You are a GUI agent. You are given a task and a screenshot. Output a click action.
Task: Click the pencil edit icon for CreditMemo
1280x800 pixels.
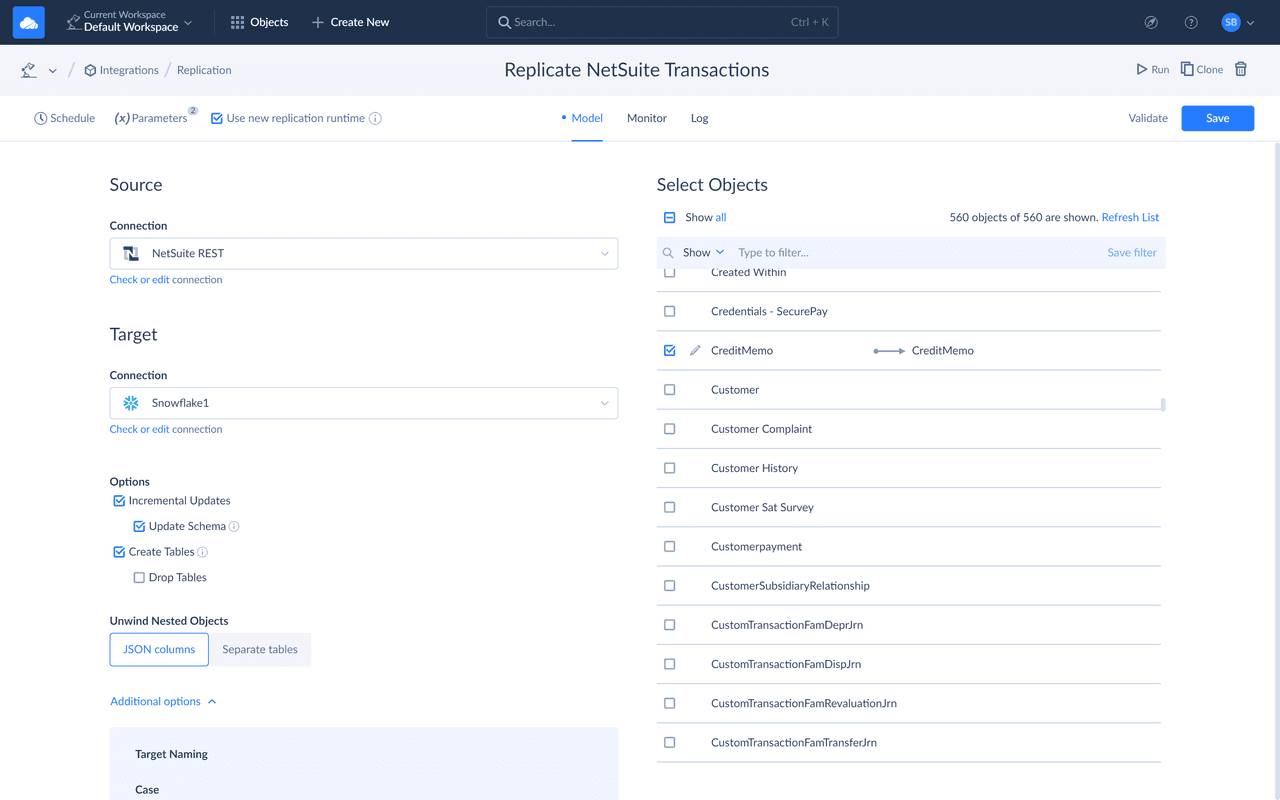(x=695, y=351)
